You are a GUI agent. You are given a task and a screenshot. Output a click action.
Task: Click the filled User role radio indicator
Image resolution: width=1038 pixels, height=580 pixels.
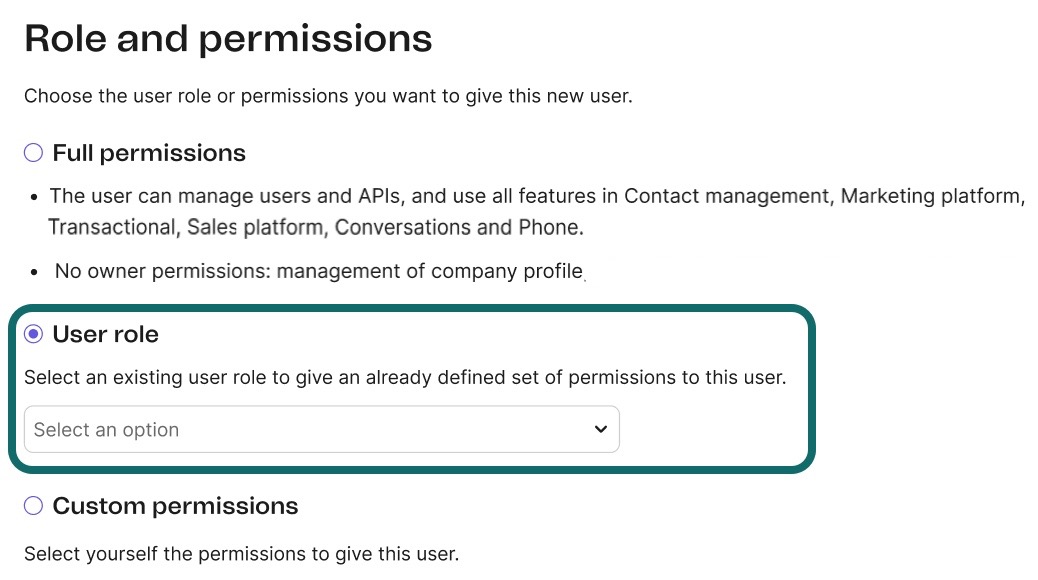(x=33, y=334)
